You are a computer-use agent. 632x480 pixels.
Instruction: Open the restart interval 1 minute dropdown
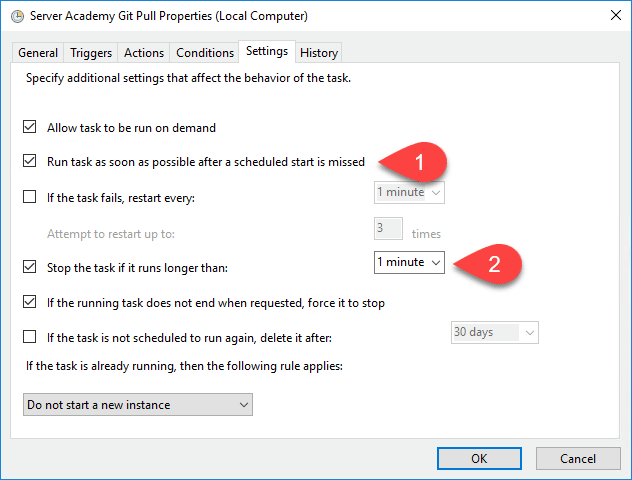click(x=409, y=193)
